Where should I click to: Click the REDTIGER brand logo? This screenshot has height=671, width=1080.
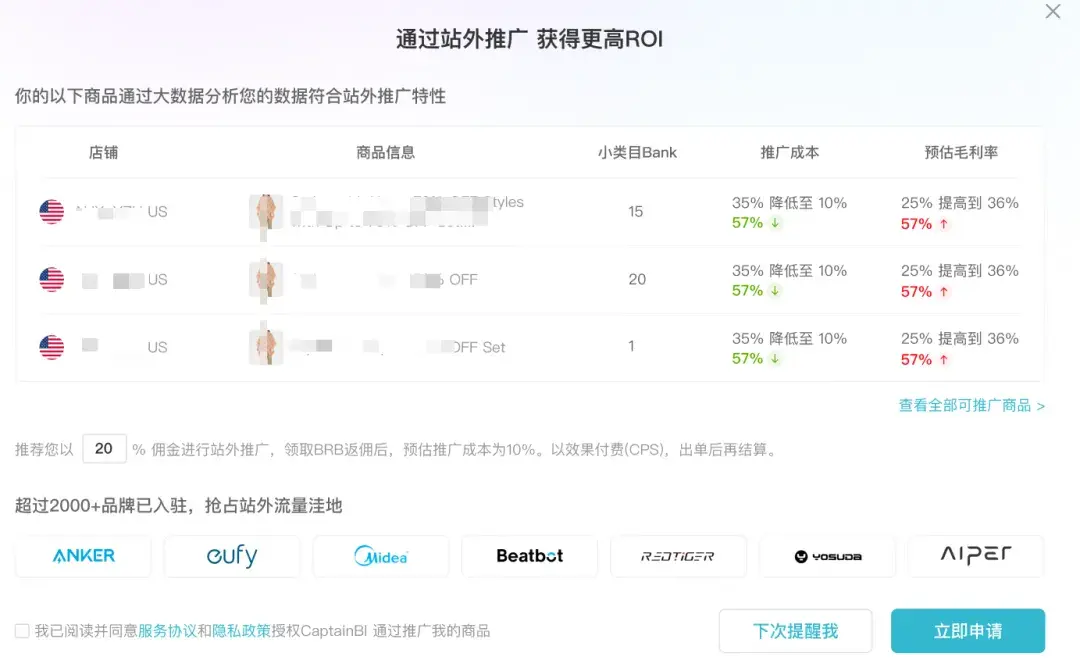coord(678,556)
